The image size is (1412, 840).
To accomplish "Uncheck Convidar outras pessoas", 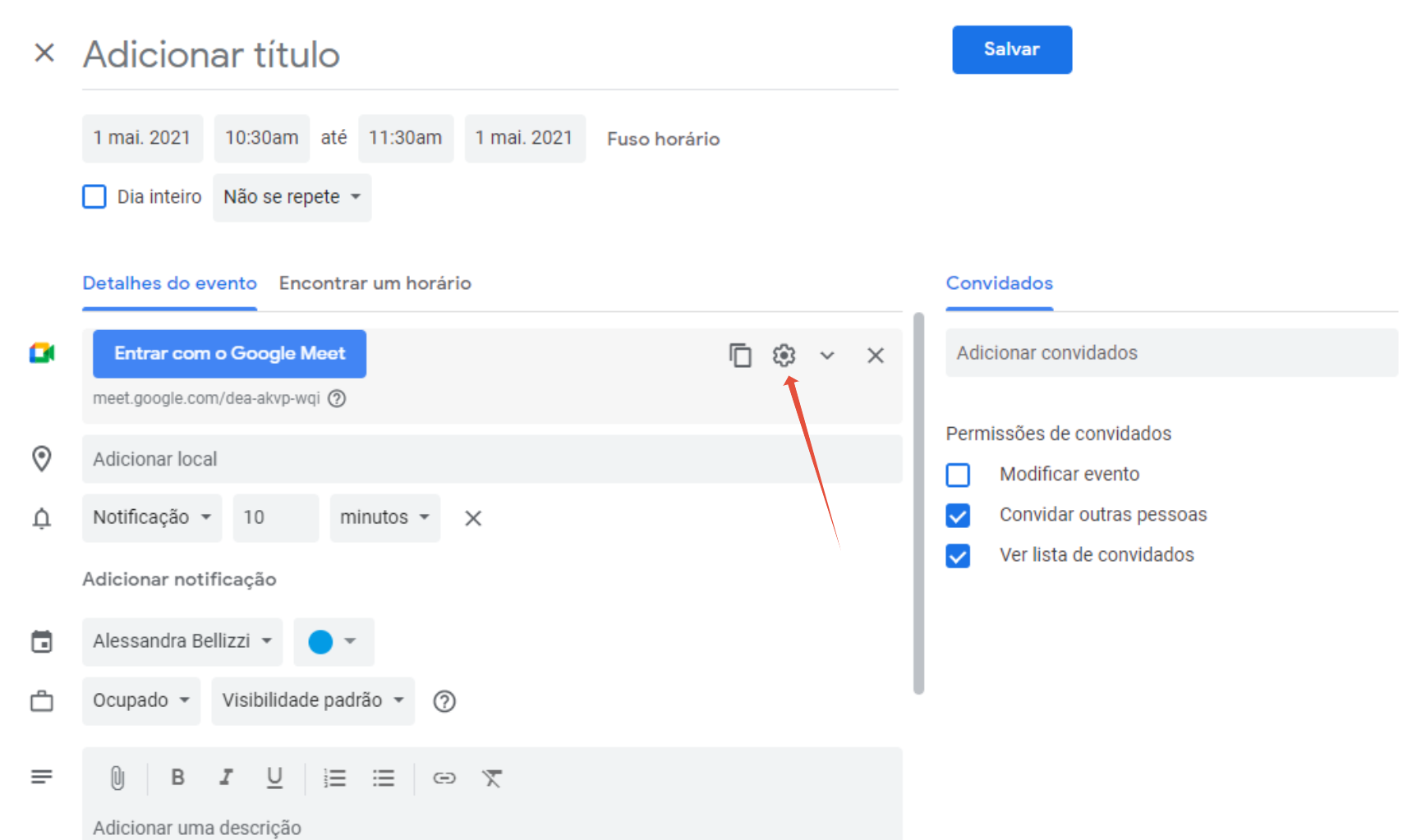I will [x=958, y=515].
